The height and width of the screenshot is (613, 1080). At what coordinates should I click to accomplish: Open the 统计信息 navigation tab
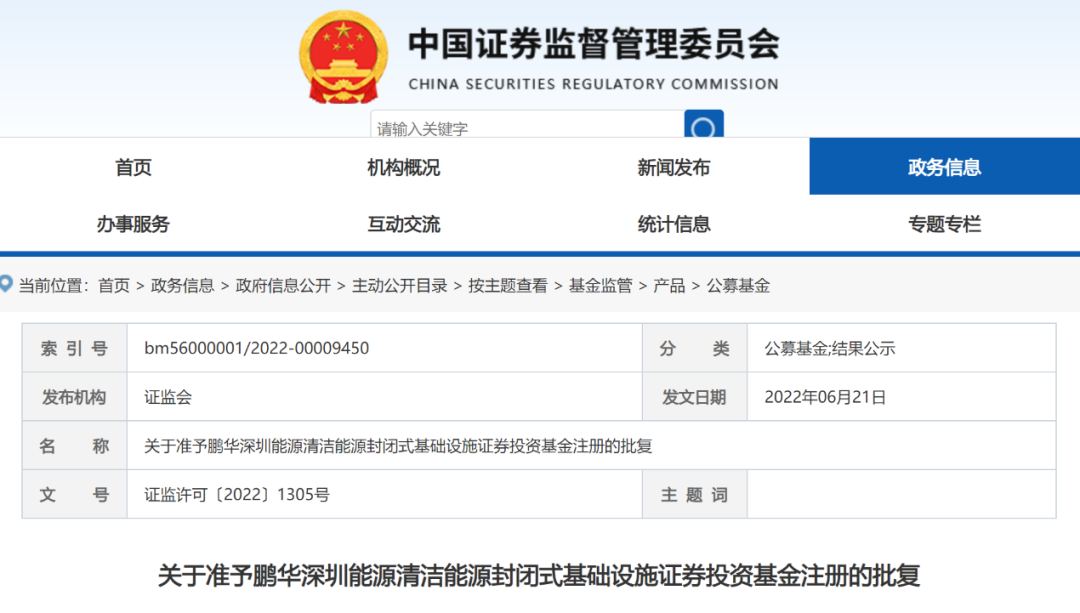coord(674,224)
